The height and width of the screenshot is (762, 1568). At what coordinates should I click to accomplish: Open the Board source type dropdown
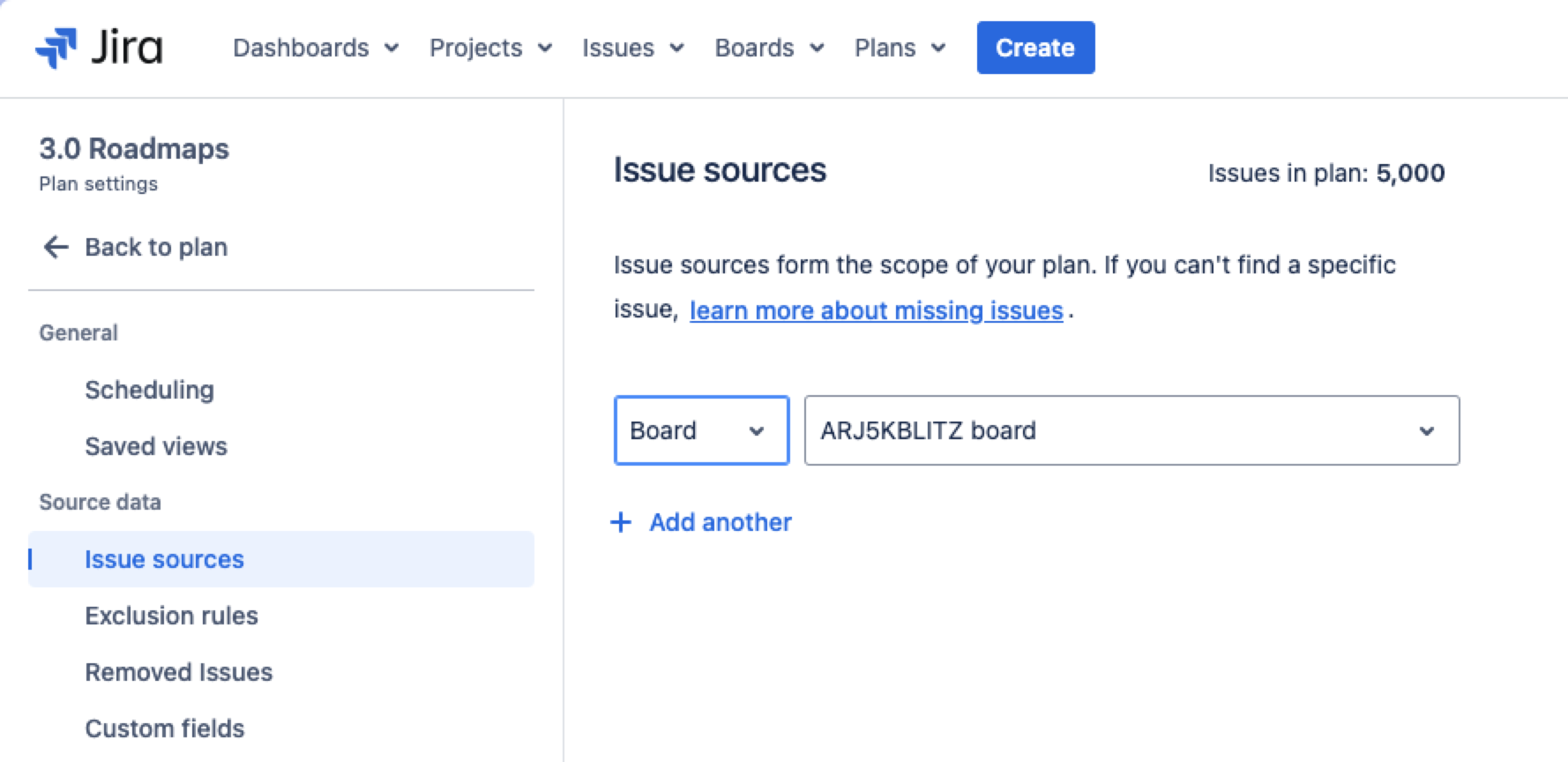701,430
